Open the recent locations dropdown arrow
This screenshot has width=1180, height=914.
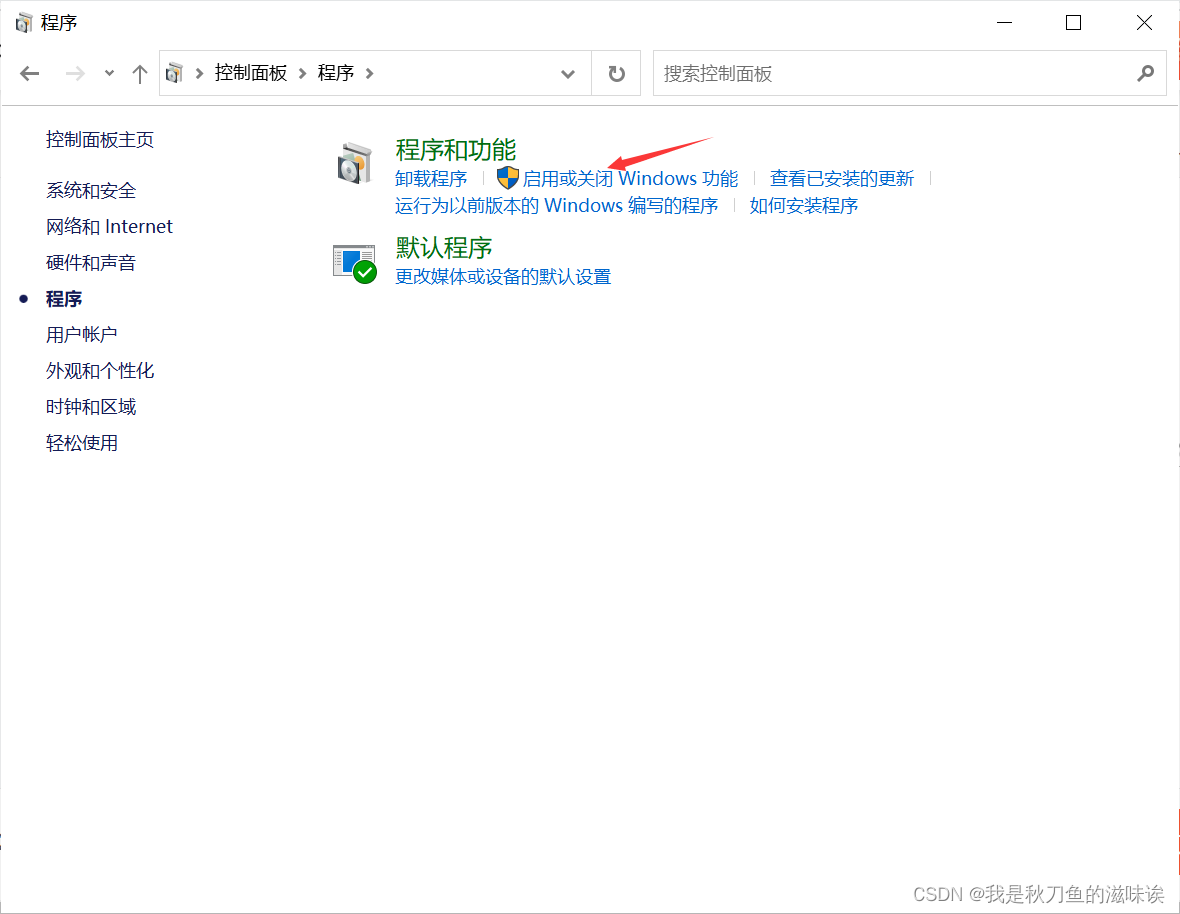[109, 74]
